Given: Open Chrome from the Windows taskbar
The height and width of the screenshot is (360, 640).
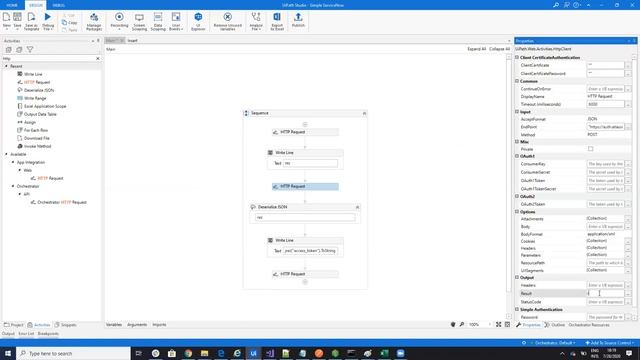Looking at the screenshot, I should point(188,353).
